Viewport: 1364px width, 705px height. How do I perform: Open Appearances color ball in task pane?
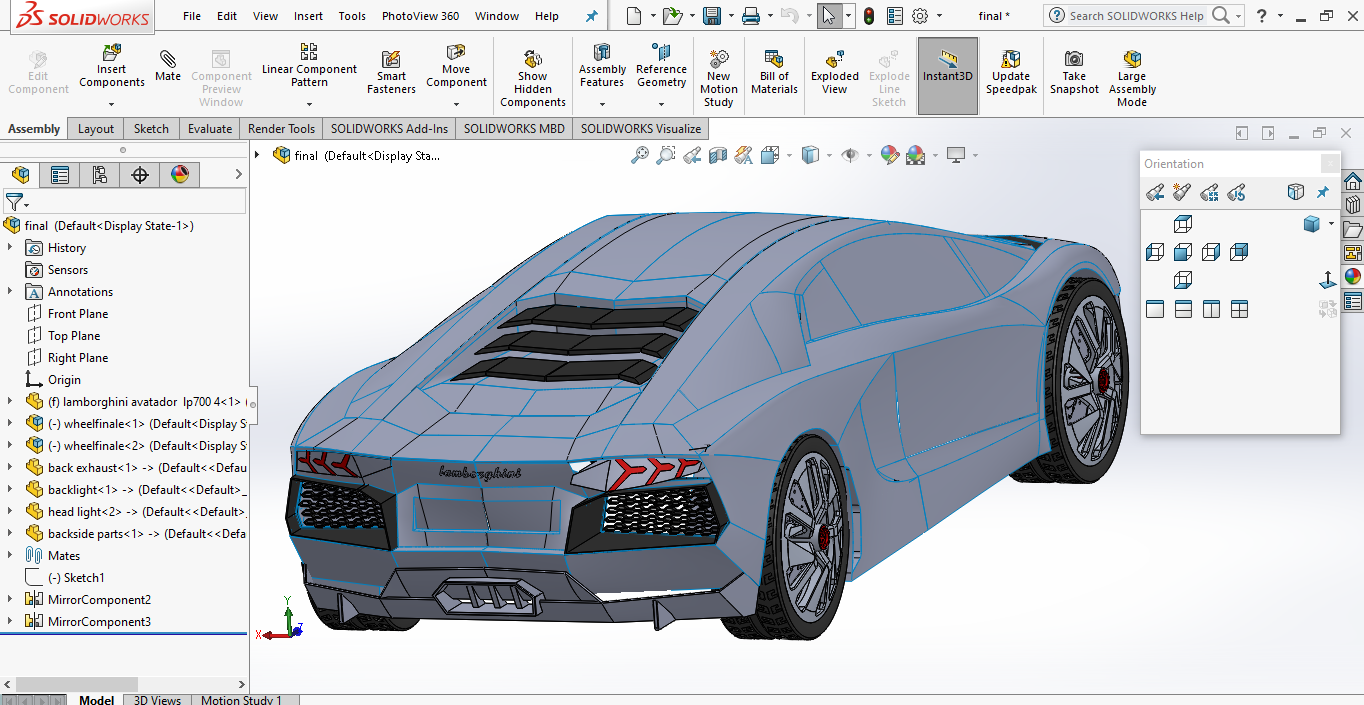(x=1353, y=277)
